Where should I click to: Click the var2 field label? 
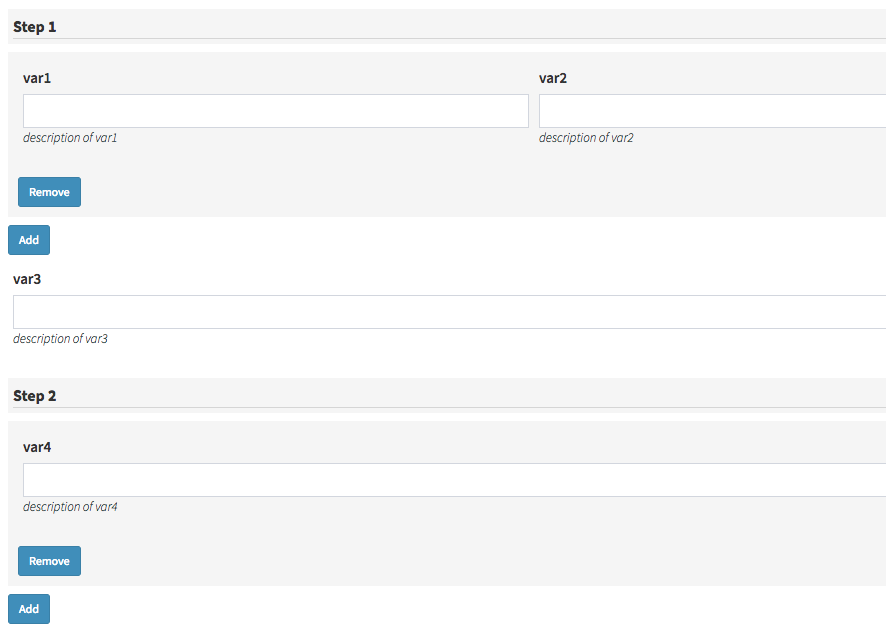tap(553, 78)
